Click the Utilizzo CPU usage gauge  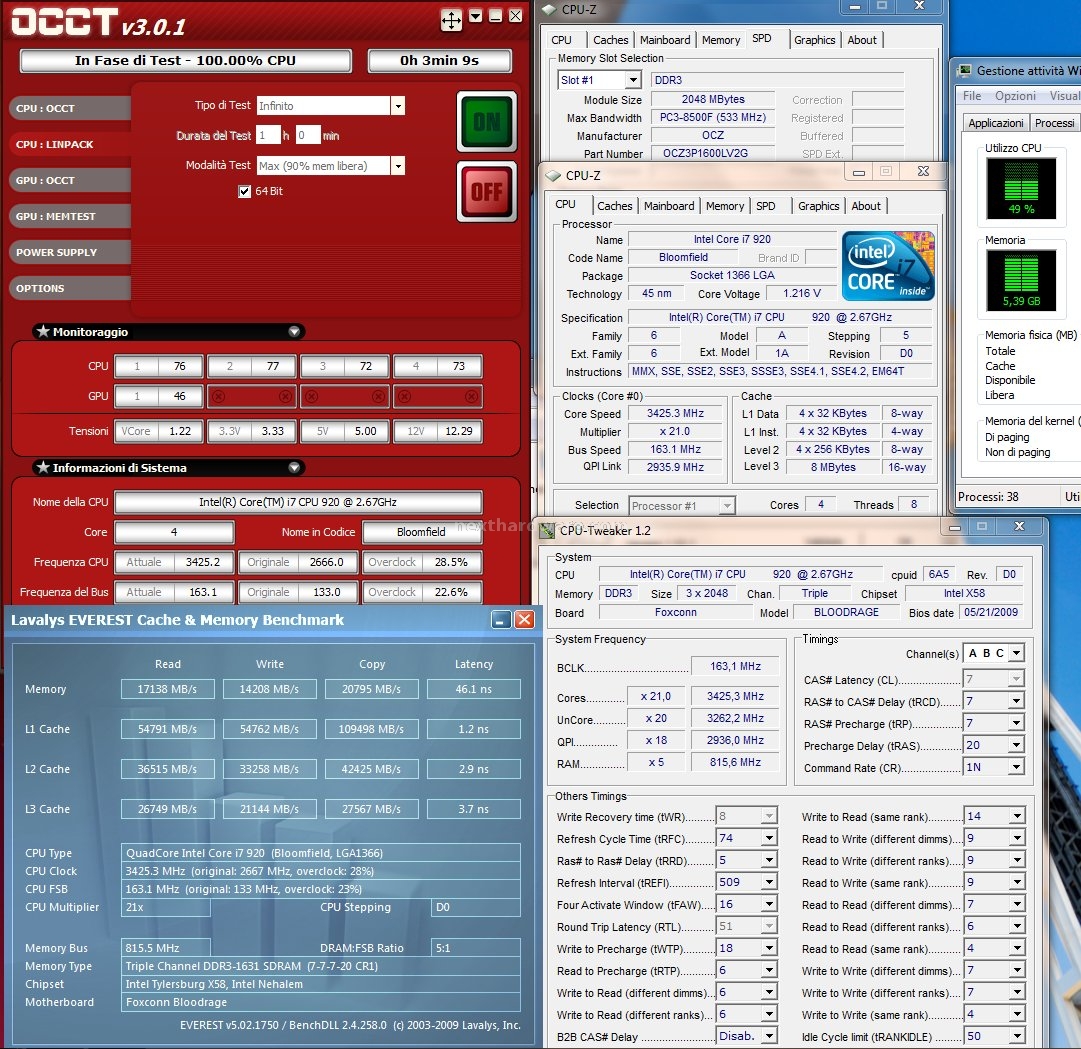1021,188
